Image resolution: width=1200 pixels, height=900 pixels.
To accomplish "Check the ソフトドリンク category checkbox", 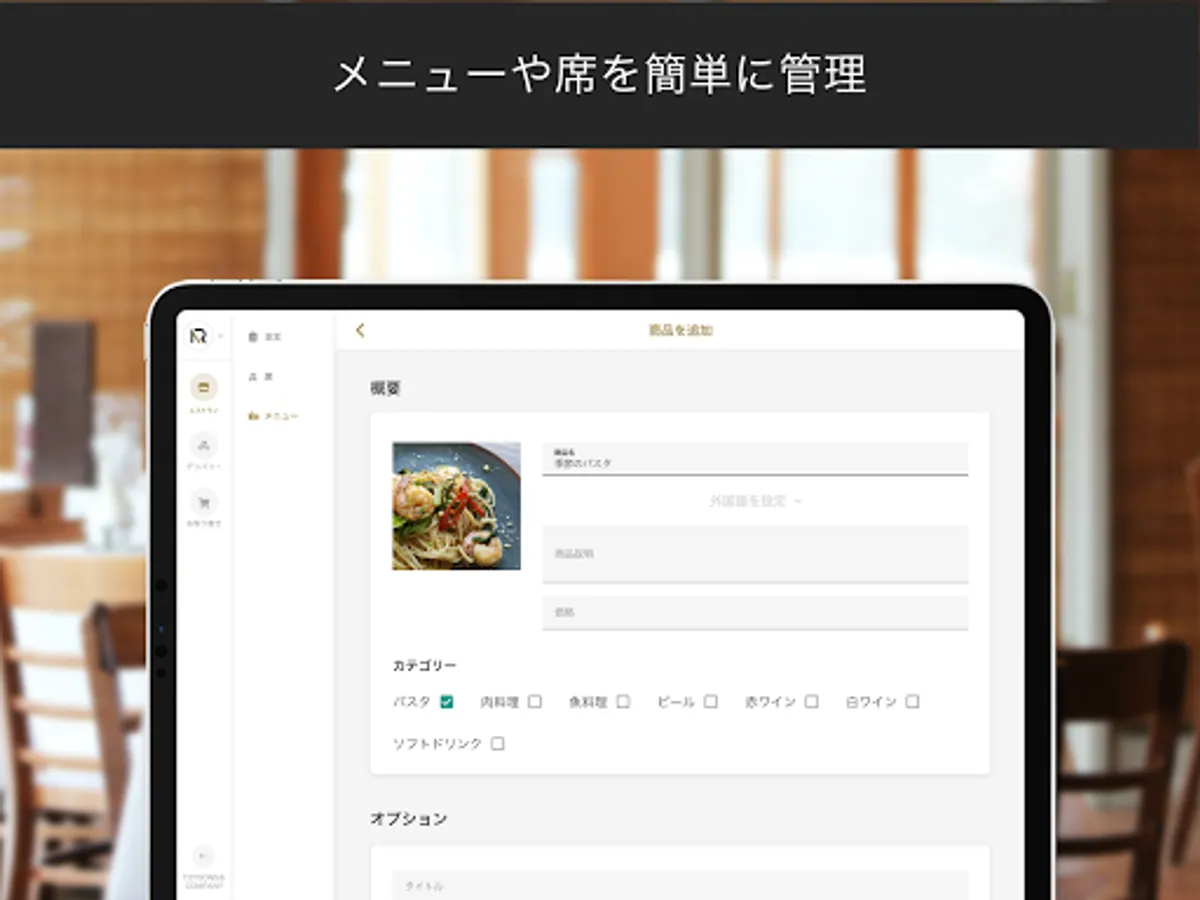I will click(x=498, y=744).
